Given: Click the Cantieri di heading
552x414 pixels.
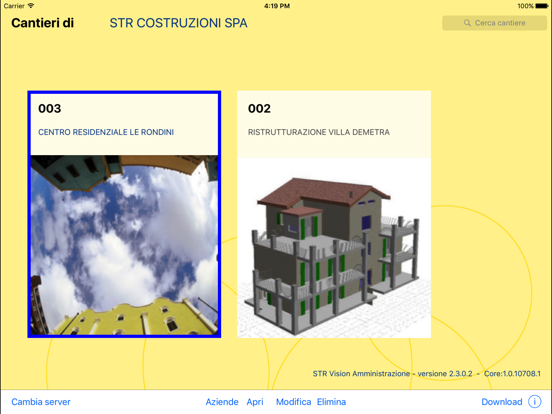Looking at the screenshot, I should click(x=43, y=23).
